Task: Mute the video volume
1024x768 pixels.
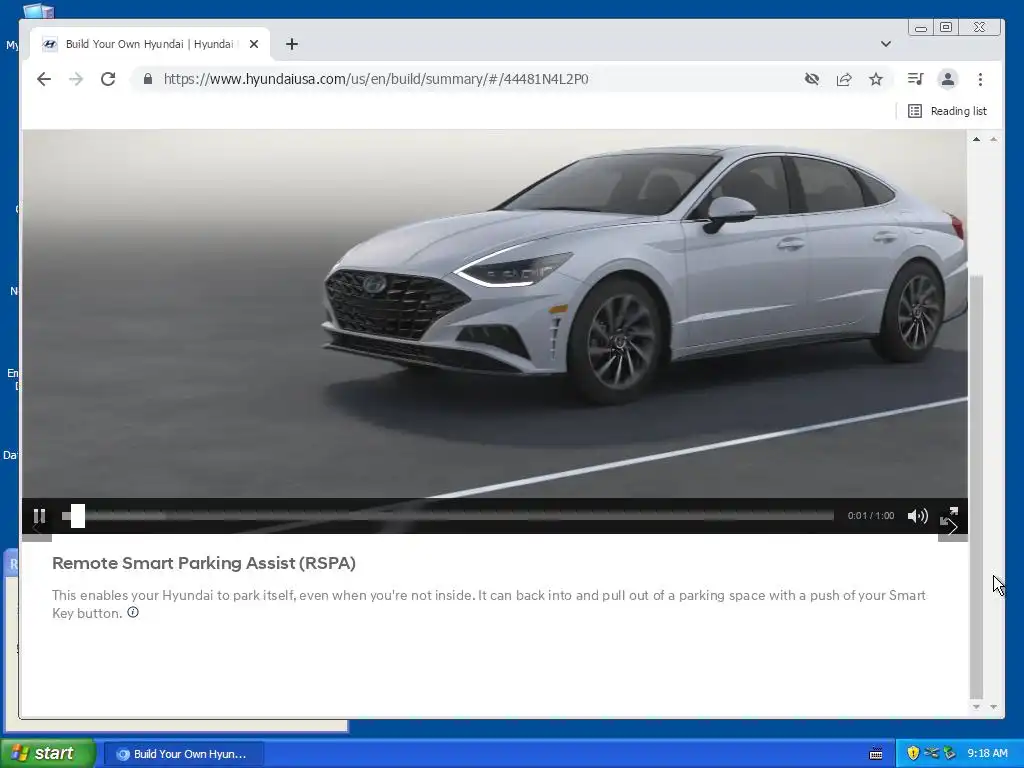Action: (918, 516)
